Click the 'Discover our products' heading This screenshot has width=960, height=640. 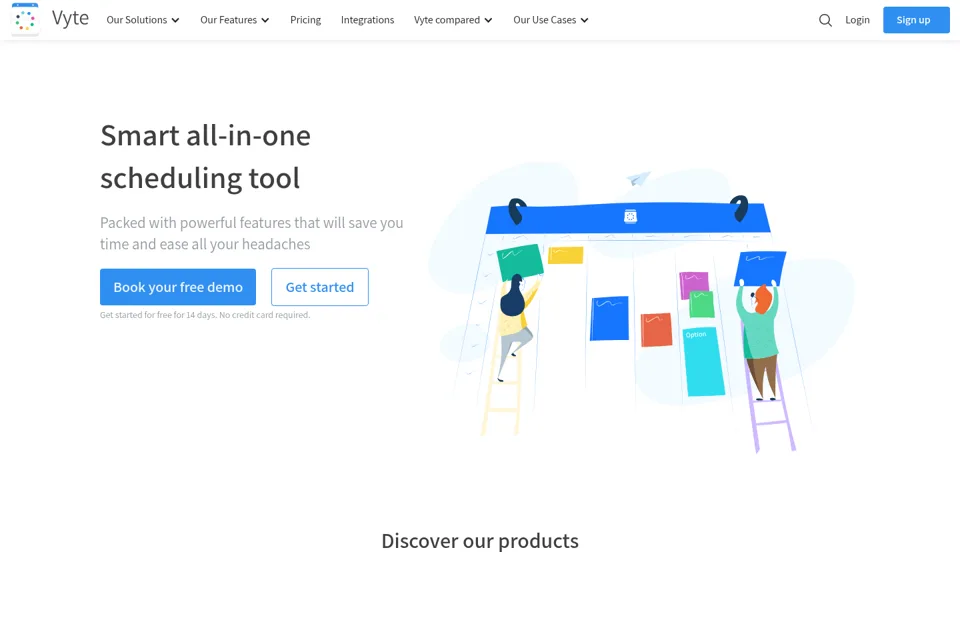480,541
